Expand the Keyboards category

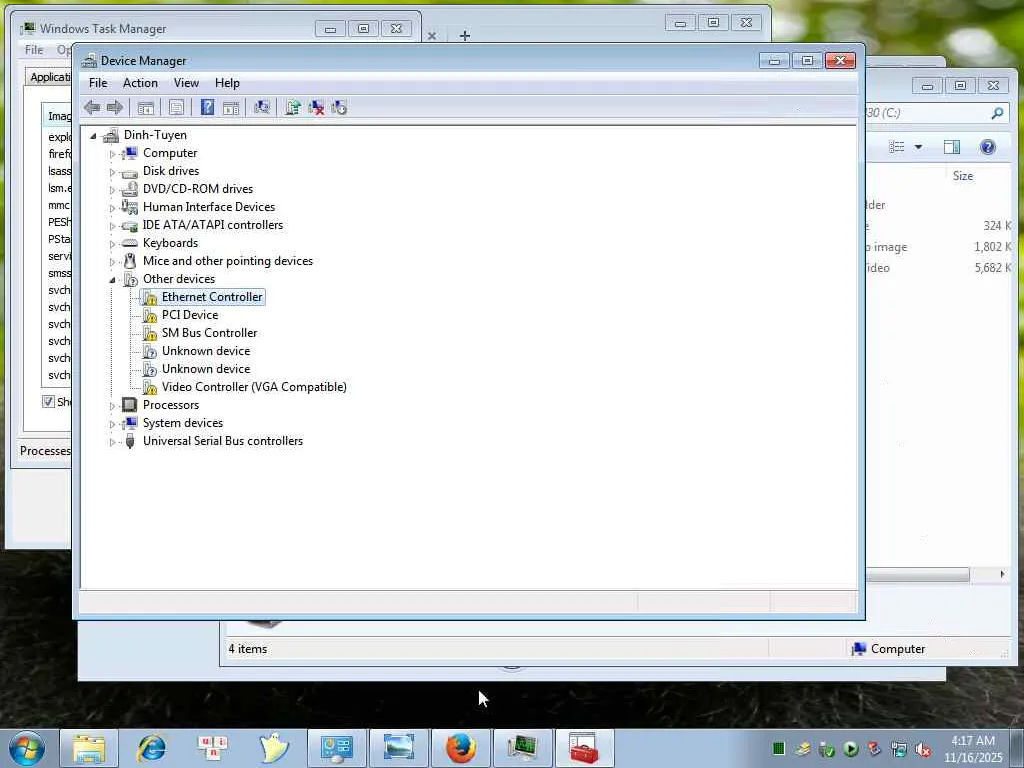[112, 244]
